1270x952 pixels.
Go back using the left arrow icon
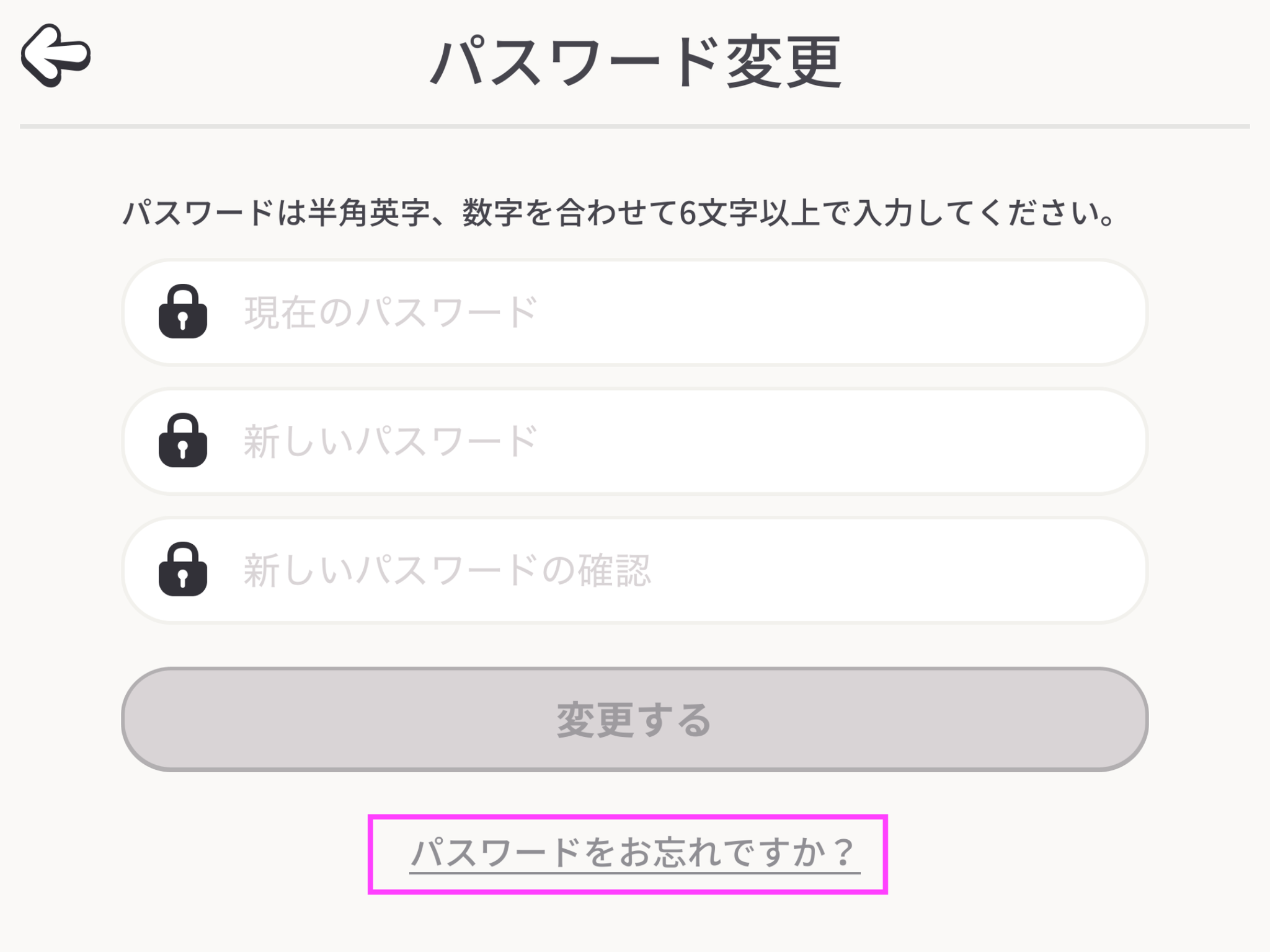56,56
